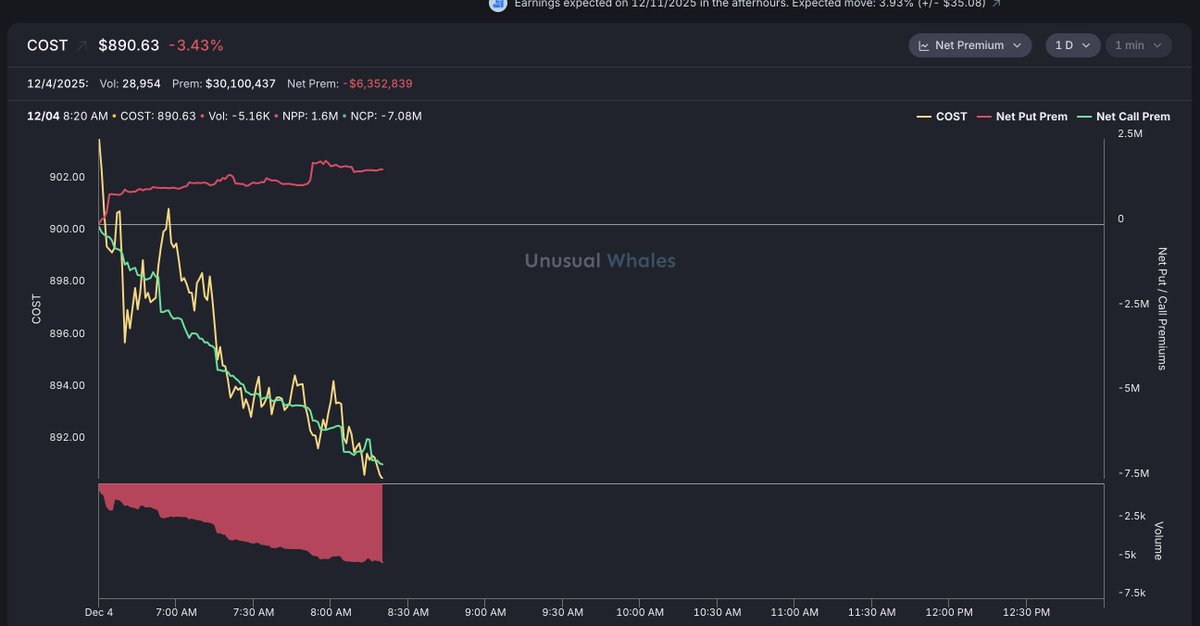Screen dimensions: 1200x626
Task: Click the $890.63 price display
Action: (x=128, y=46)
